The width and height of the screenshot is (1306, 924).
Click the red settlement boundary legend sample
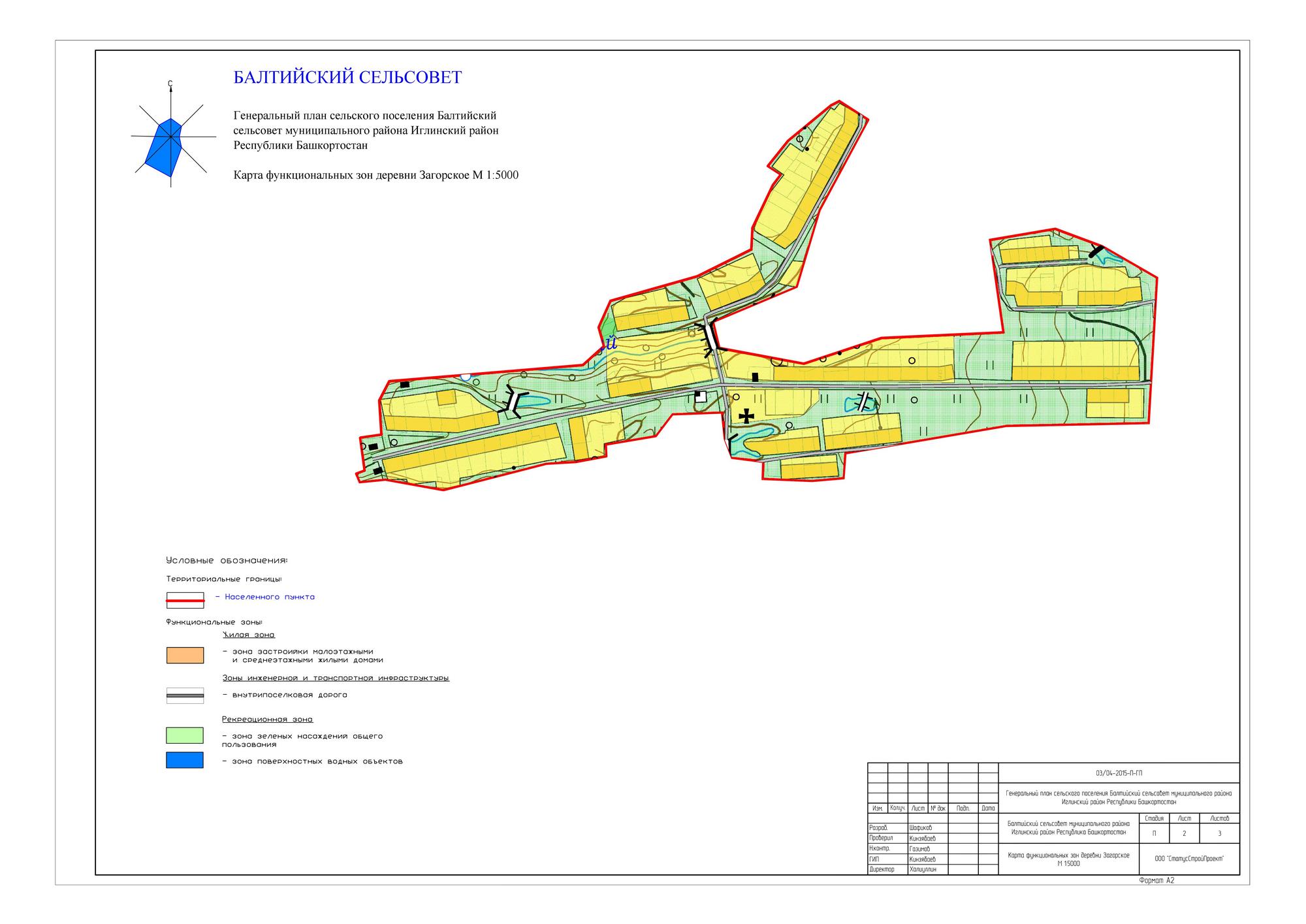[x=185, y=599]
